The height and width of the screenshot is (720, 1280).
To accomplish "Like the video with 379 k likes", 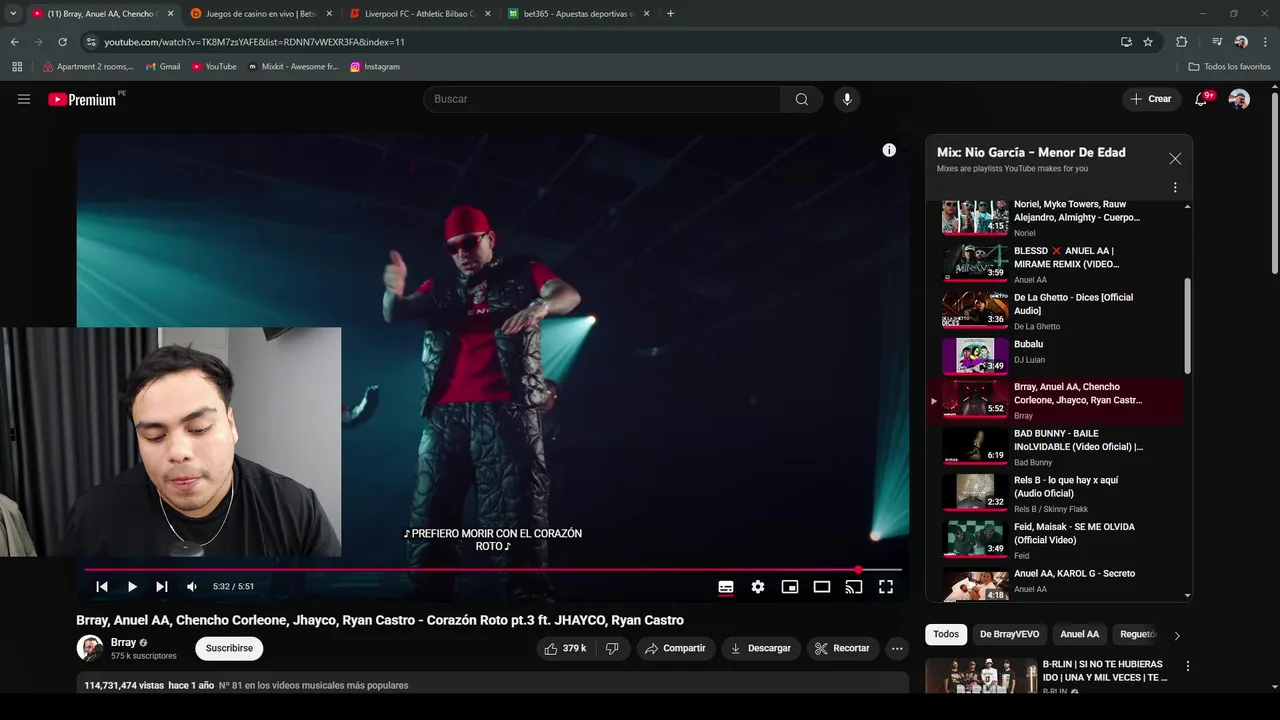I will click(565, 648).
